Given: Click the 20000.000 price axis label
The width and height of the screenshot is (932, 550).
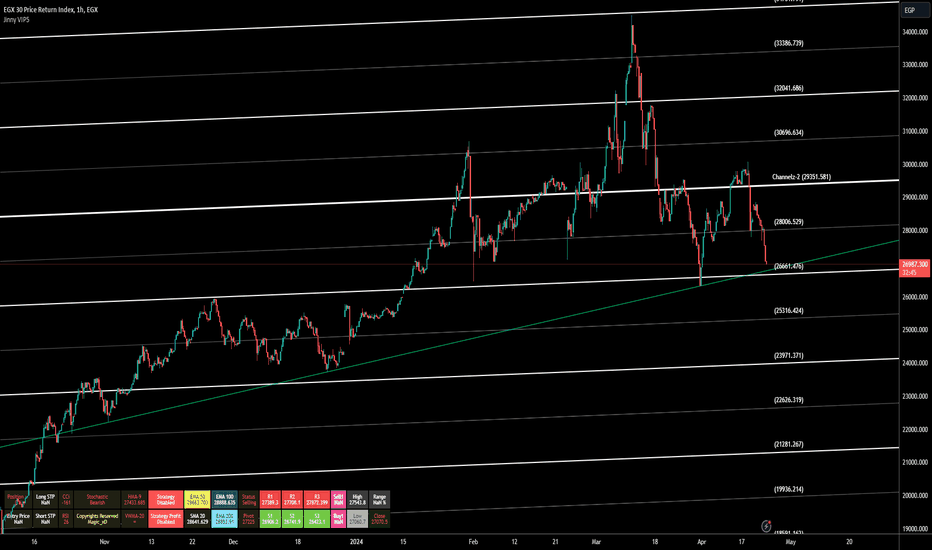Looking at the screenshot, I should pyautogui.click(x=915, y=495).
